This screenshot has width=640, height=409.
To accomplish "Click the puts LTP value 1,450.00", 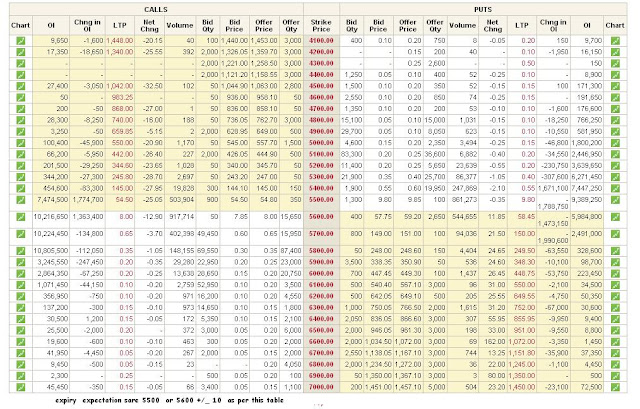I will tap(521, 387).
